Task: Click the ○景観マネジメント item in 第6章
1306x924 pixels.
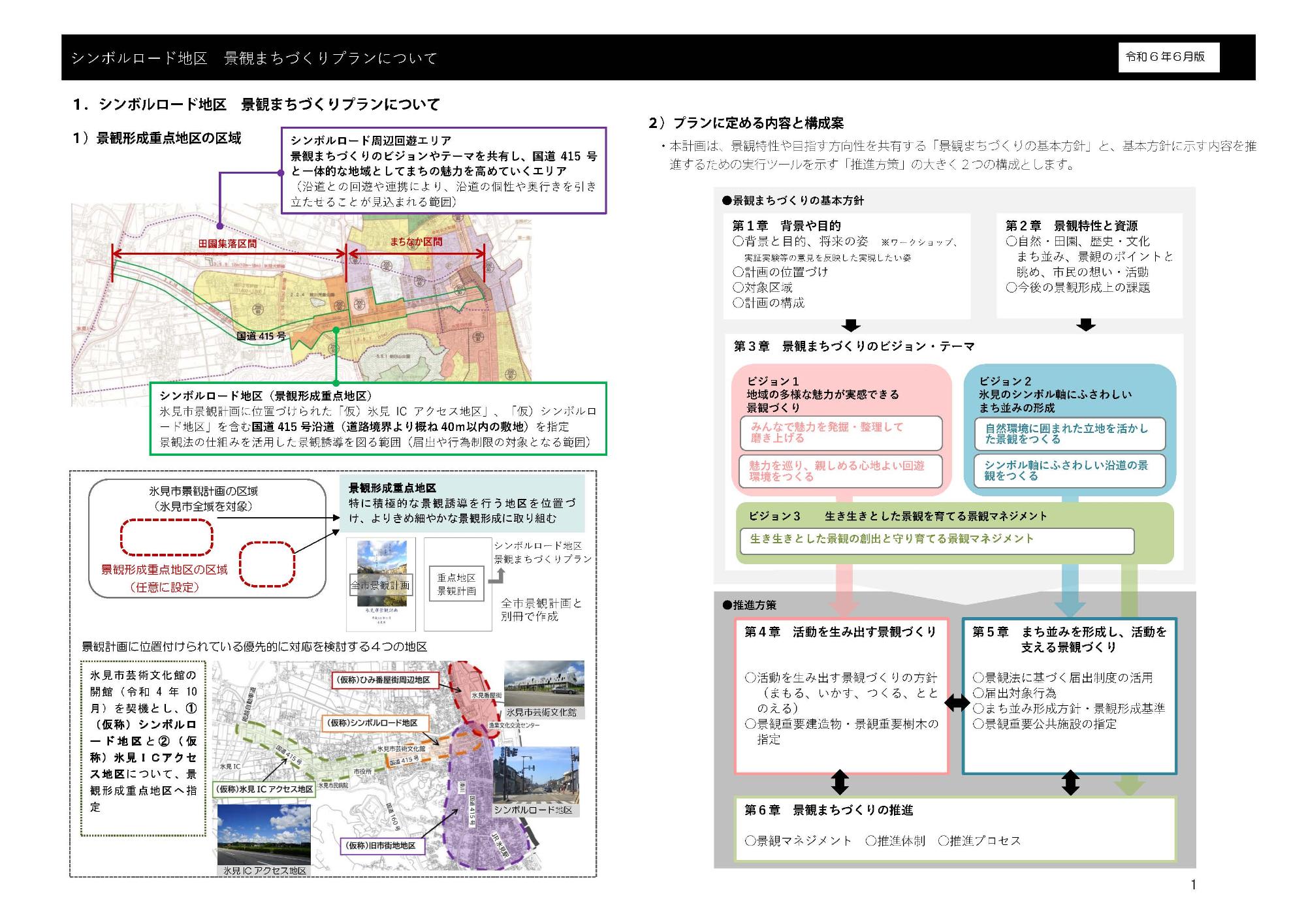Action: 798,841
